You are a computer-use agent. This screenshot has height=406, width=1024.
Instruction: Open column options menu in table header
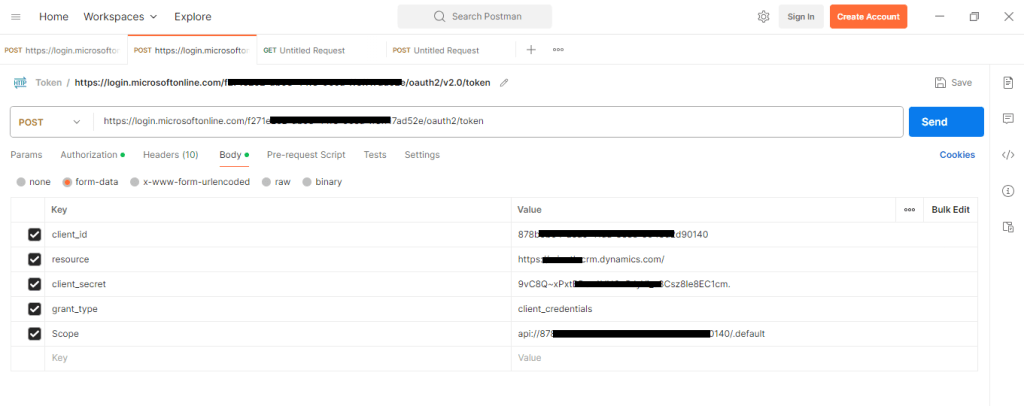coord(909,210)
